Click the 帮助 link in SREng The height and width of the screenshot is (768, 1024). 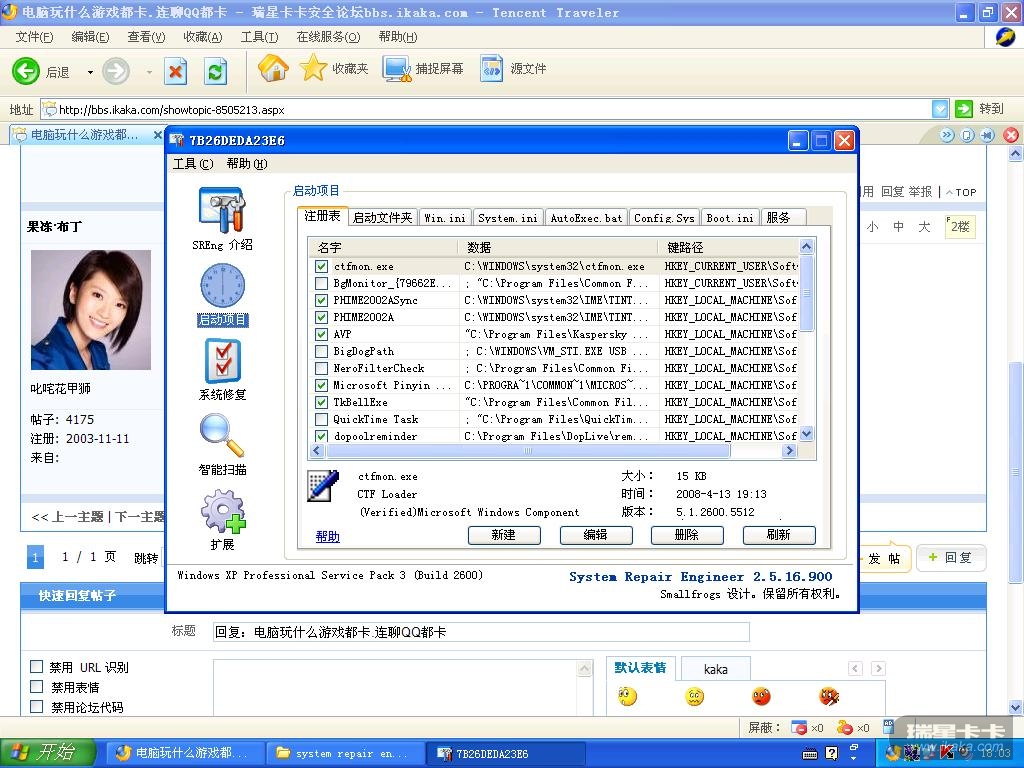[x=327, y=536]
